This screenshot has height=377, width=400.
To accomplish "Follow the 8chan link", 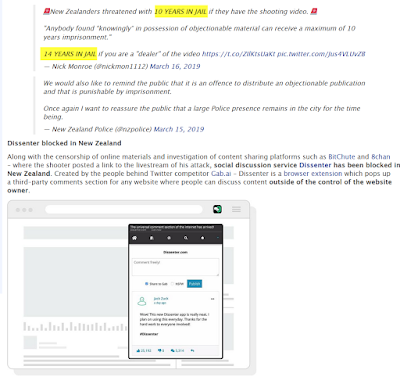I will pos(381,157).
